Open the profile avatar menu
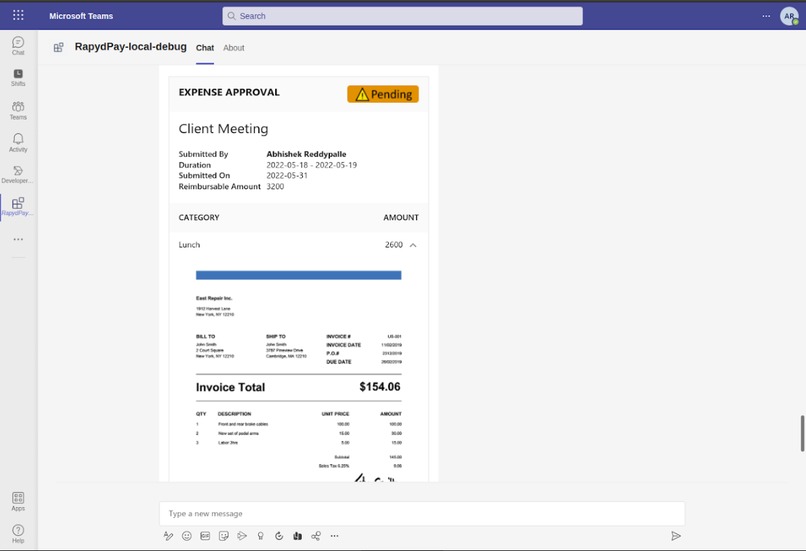 click(789, 16)
